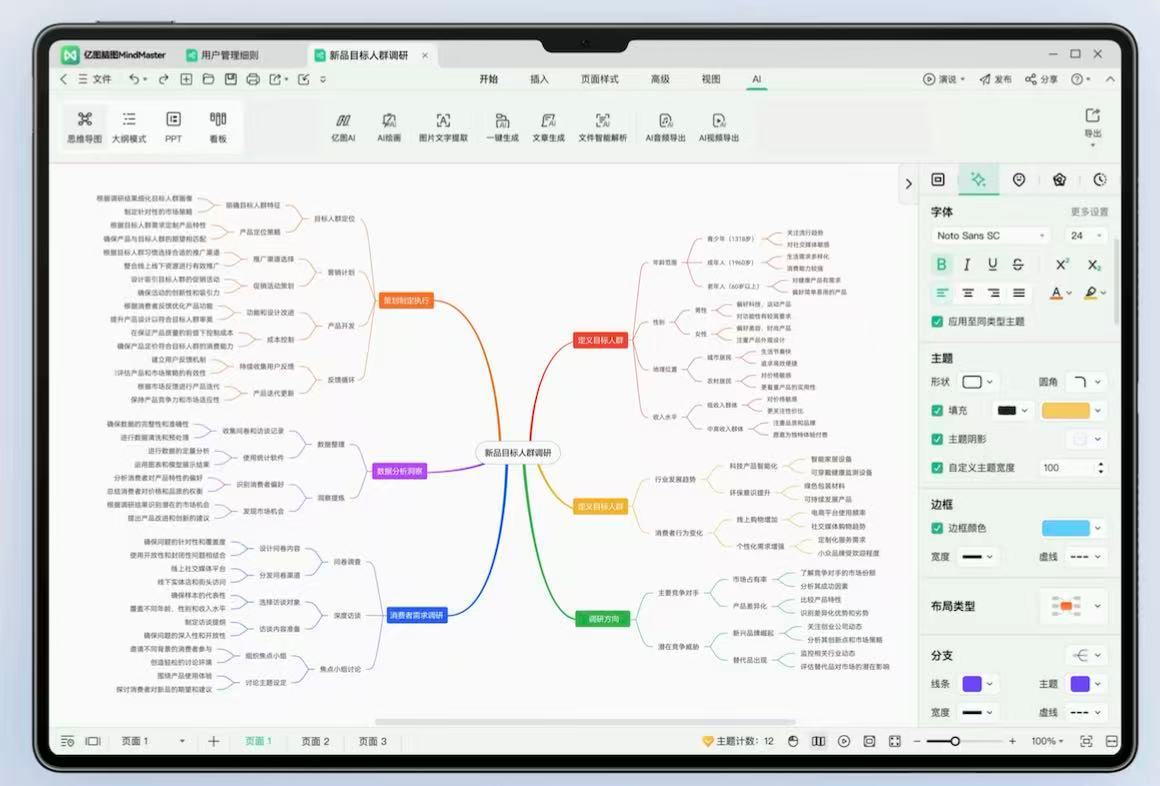Image resolution: width=1160 pixels, height=786 pixels.
Task: Toggle bold formatting
Action: 941,264
